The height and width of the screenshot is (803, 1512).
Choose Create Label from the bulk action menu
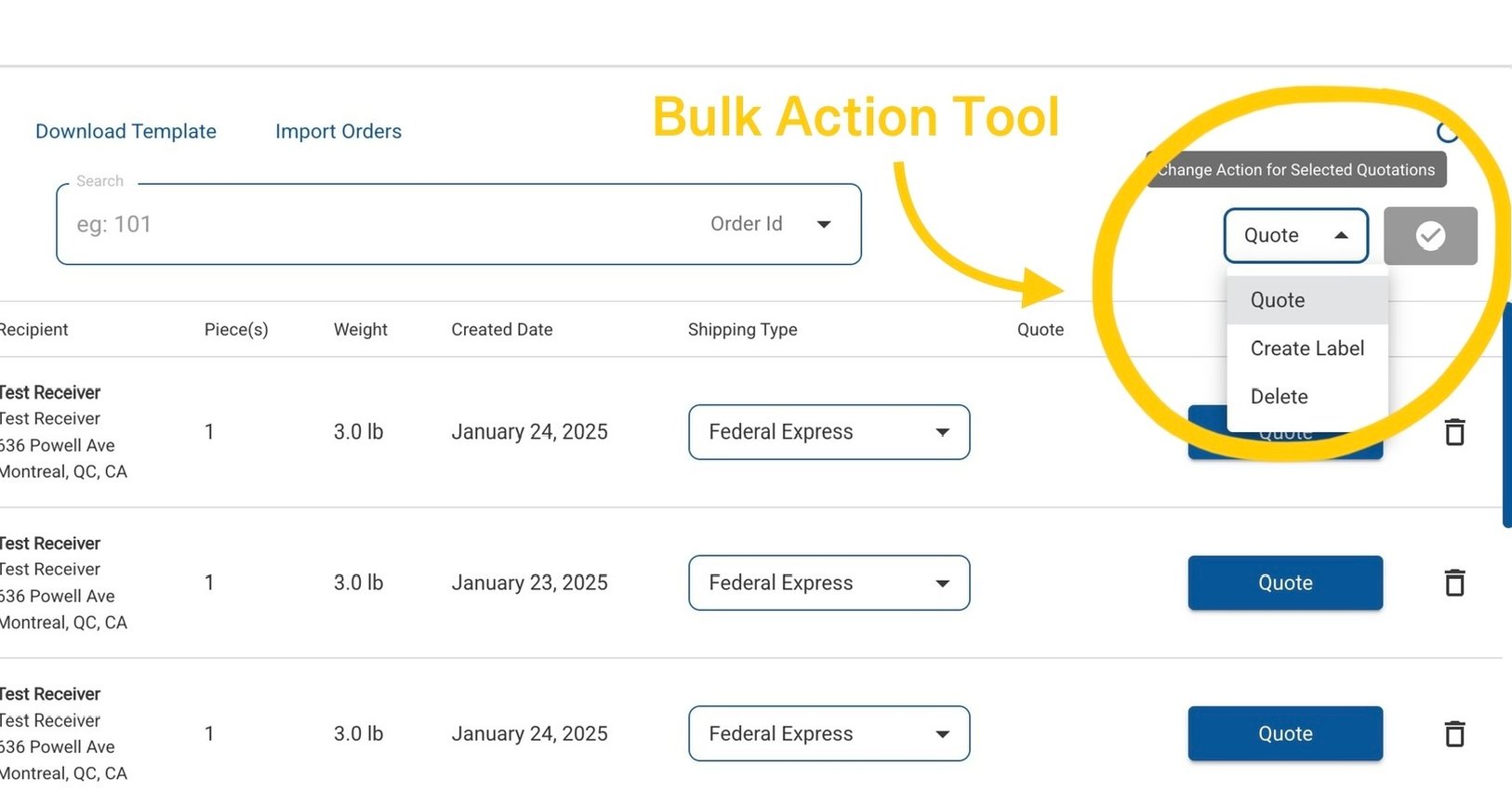coord(1306,349)
